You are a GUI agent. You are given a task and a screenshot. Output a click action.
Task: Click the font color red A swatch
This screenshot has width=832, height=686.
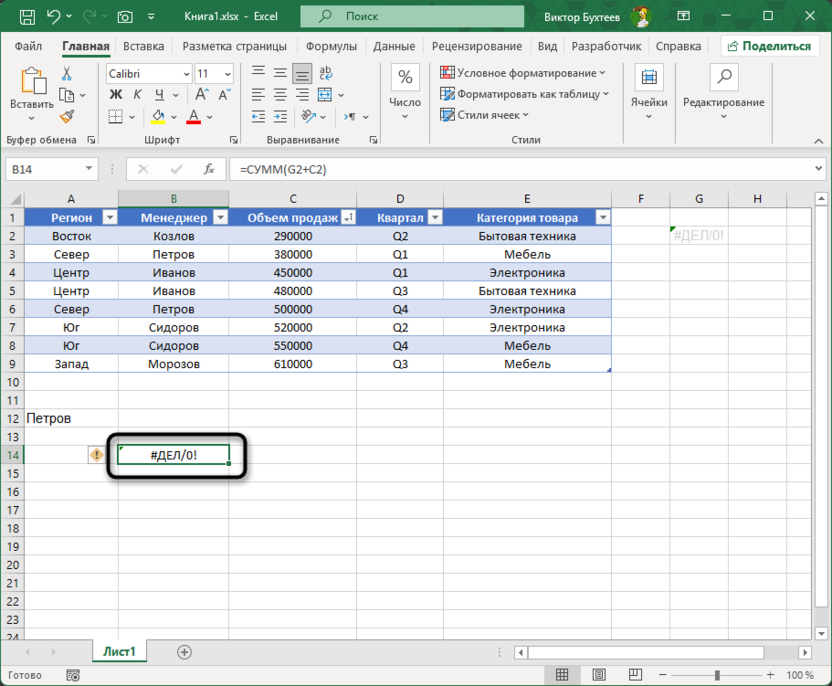[x=194, y=117]
